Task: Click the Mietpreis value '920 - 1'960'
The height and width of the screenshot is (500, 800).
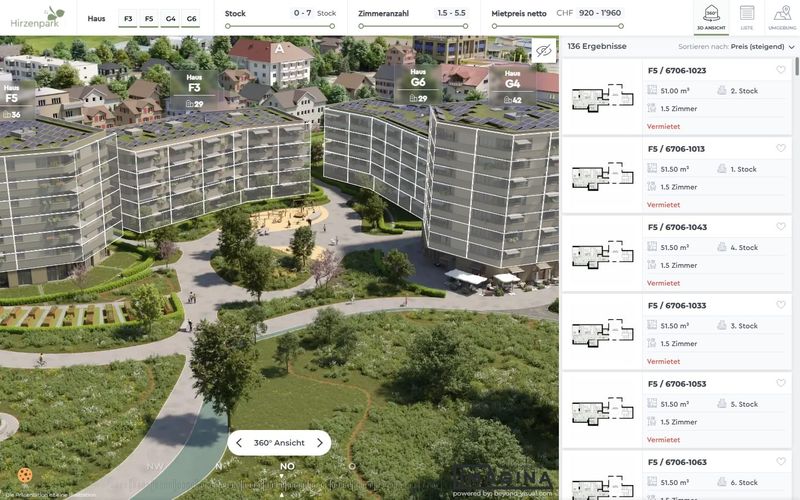Action: pos(600,13)
